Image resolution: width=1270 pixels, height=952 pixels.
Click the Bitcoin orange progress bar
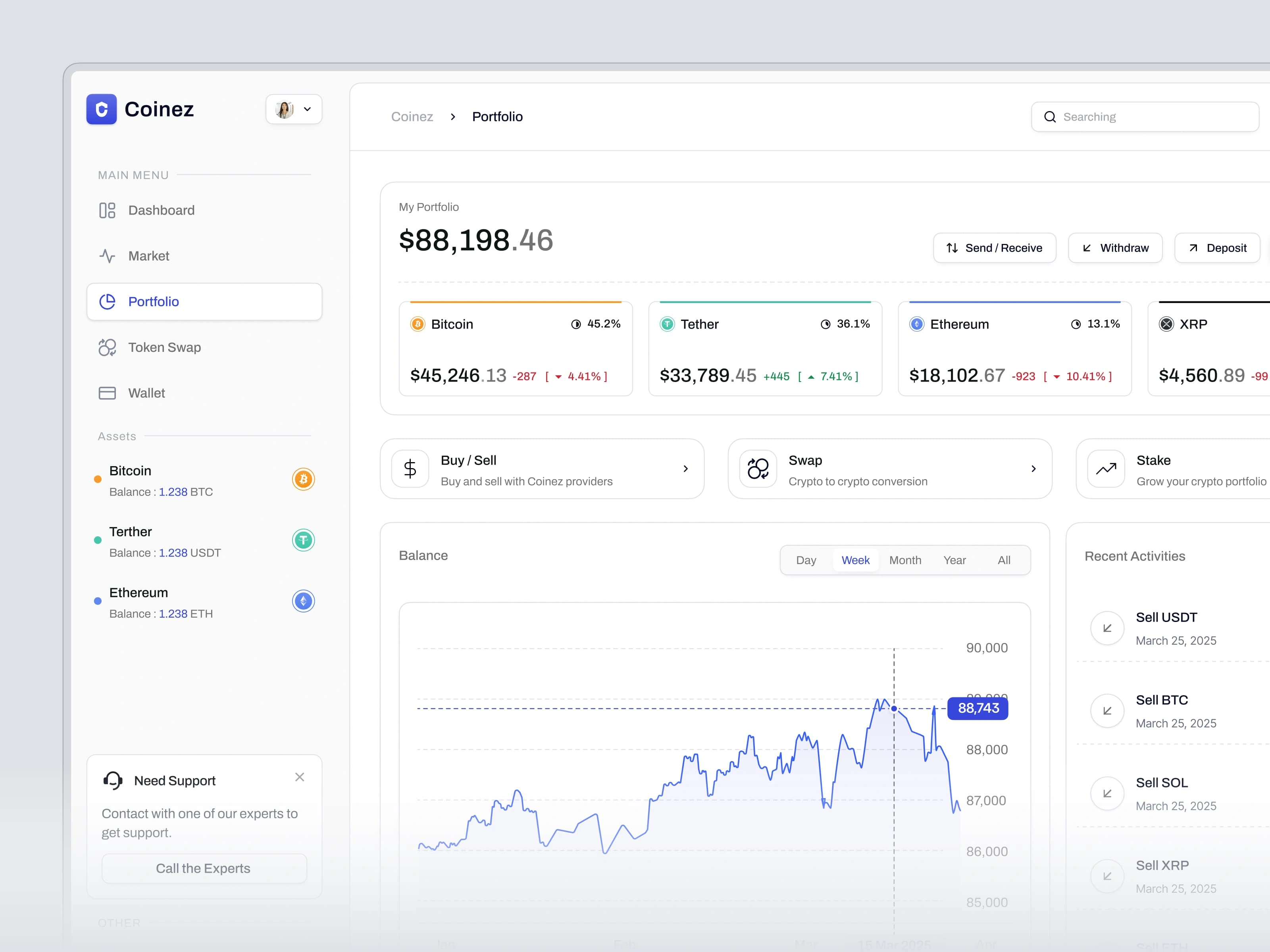516,302
